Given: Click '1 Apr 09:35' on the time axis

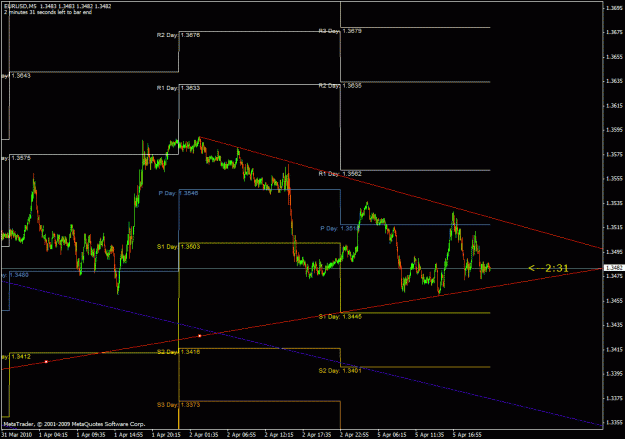Looking at the screenshot, I should pos(91,435).
